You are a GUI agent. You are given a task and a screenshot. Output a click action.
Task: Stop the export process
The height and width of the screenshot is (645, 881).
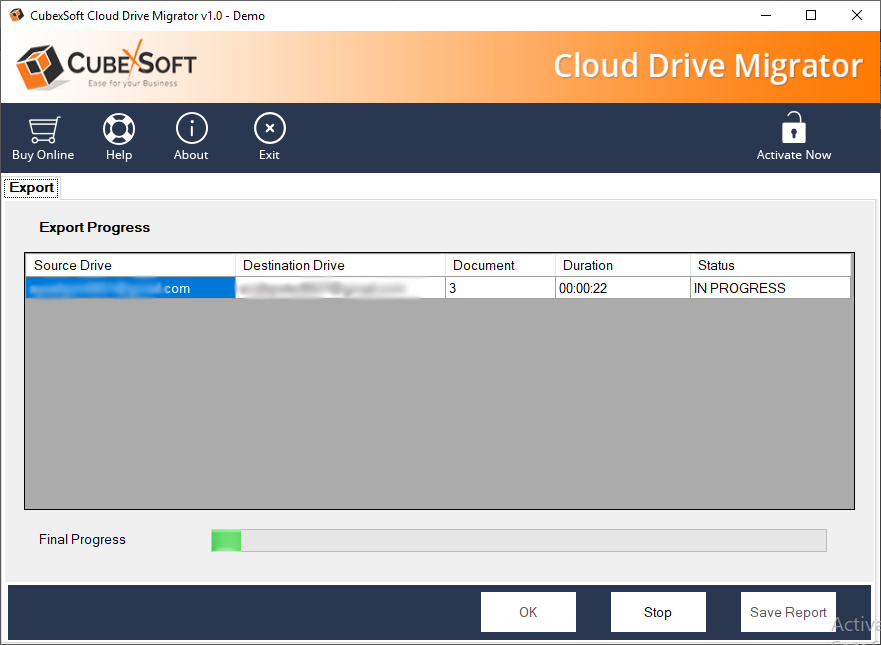point(658,612)
